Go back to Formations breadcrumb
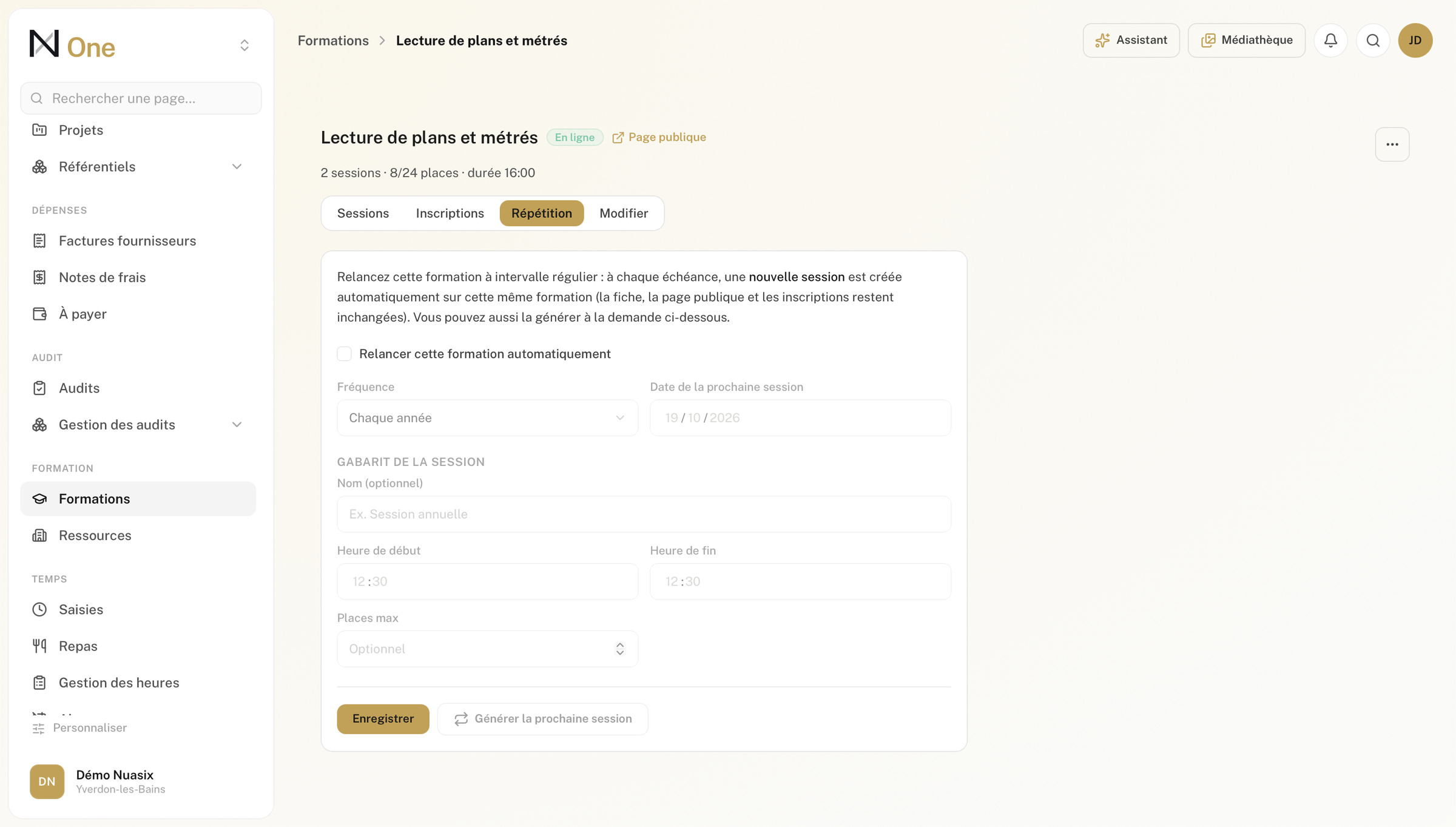This screenshot has height=827, width=1456. coord(333,41)
